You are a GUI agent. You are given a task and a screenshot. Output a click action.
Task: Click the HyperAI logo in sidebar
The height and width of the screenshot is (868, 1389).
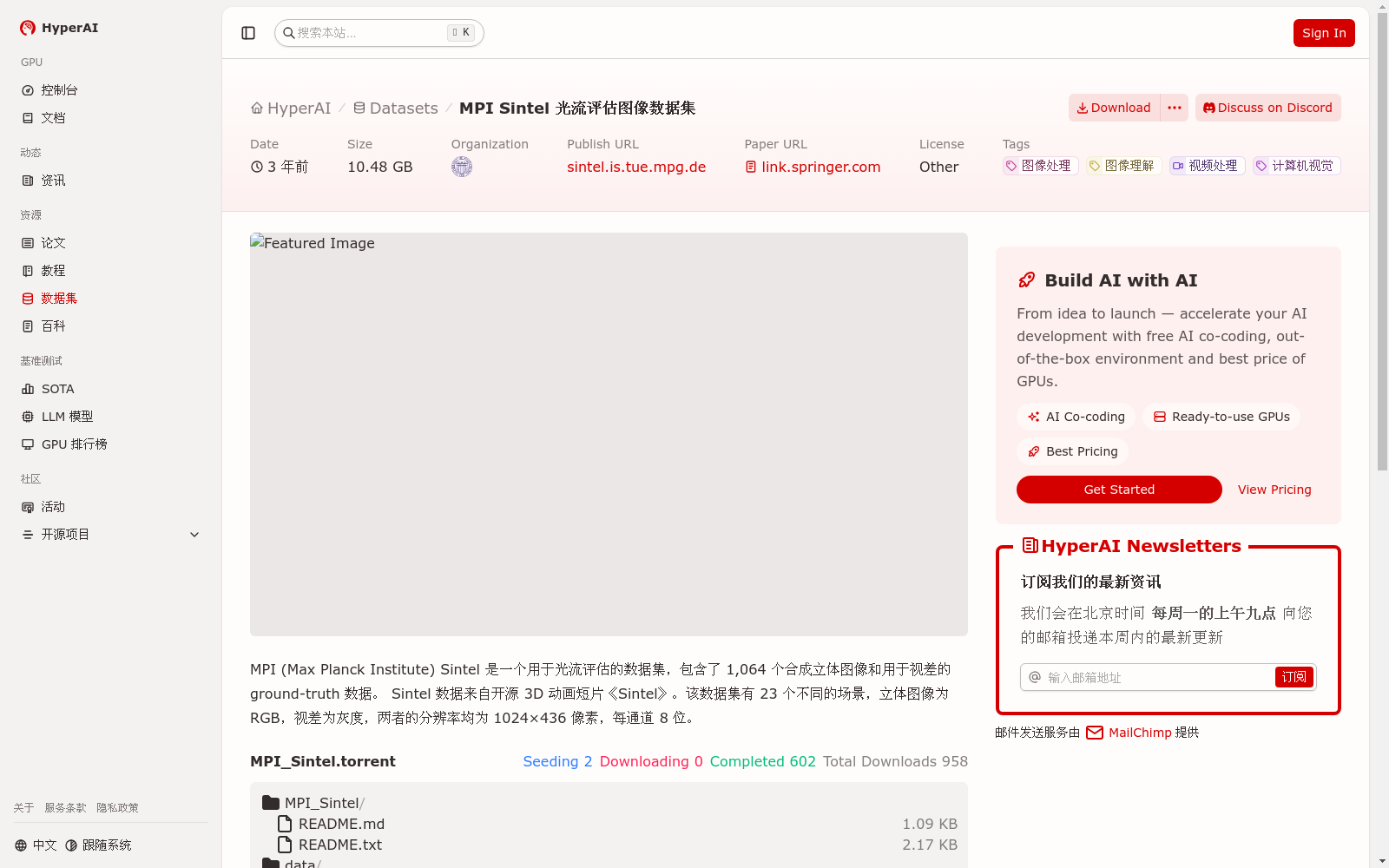click(x=59, y=28)
